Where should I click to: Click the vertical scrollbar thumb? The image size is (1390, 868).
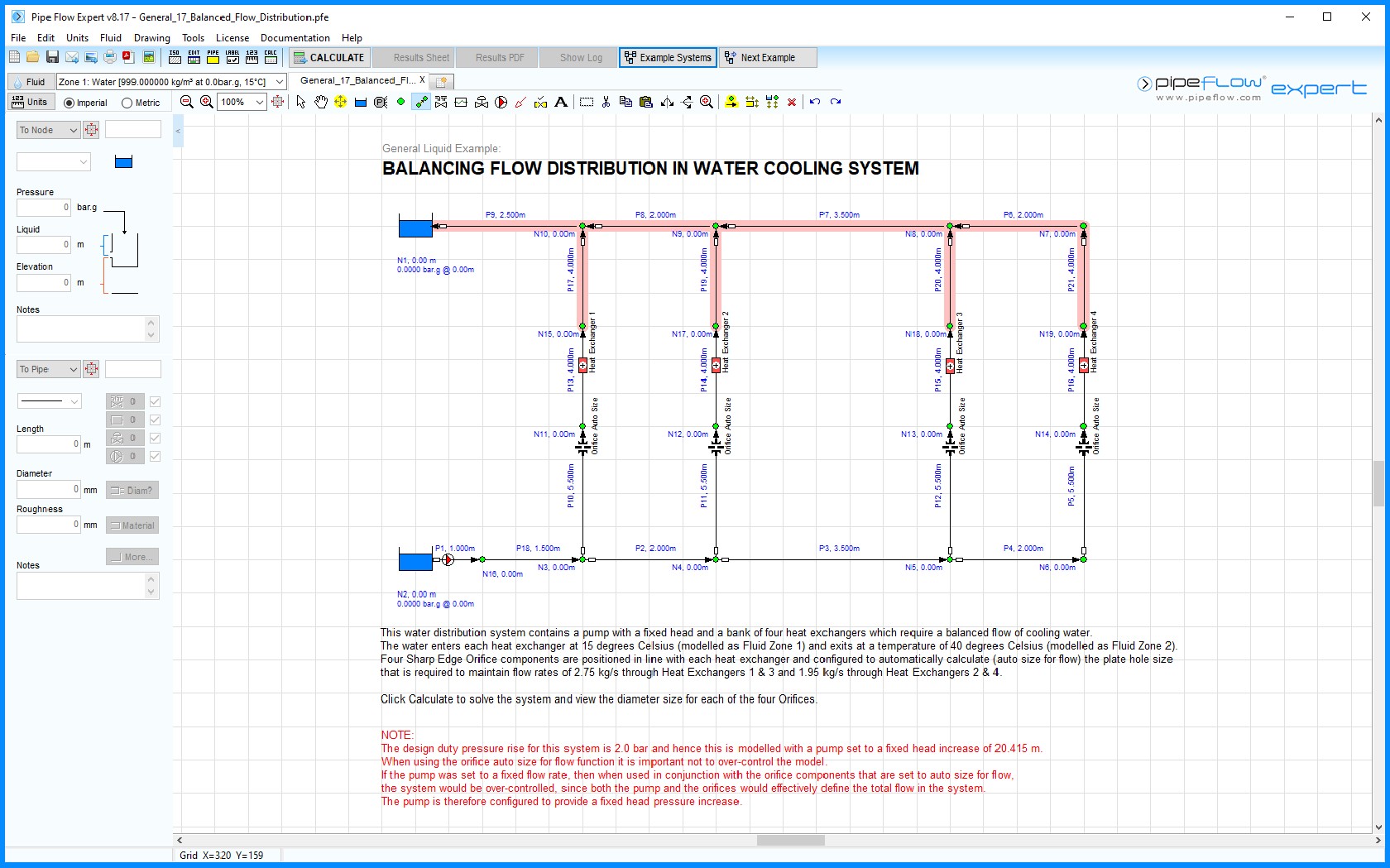[1378, 483]
